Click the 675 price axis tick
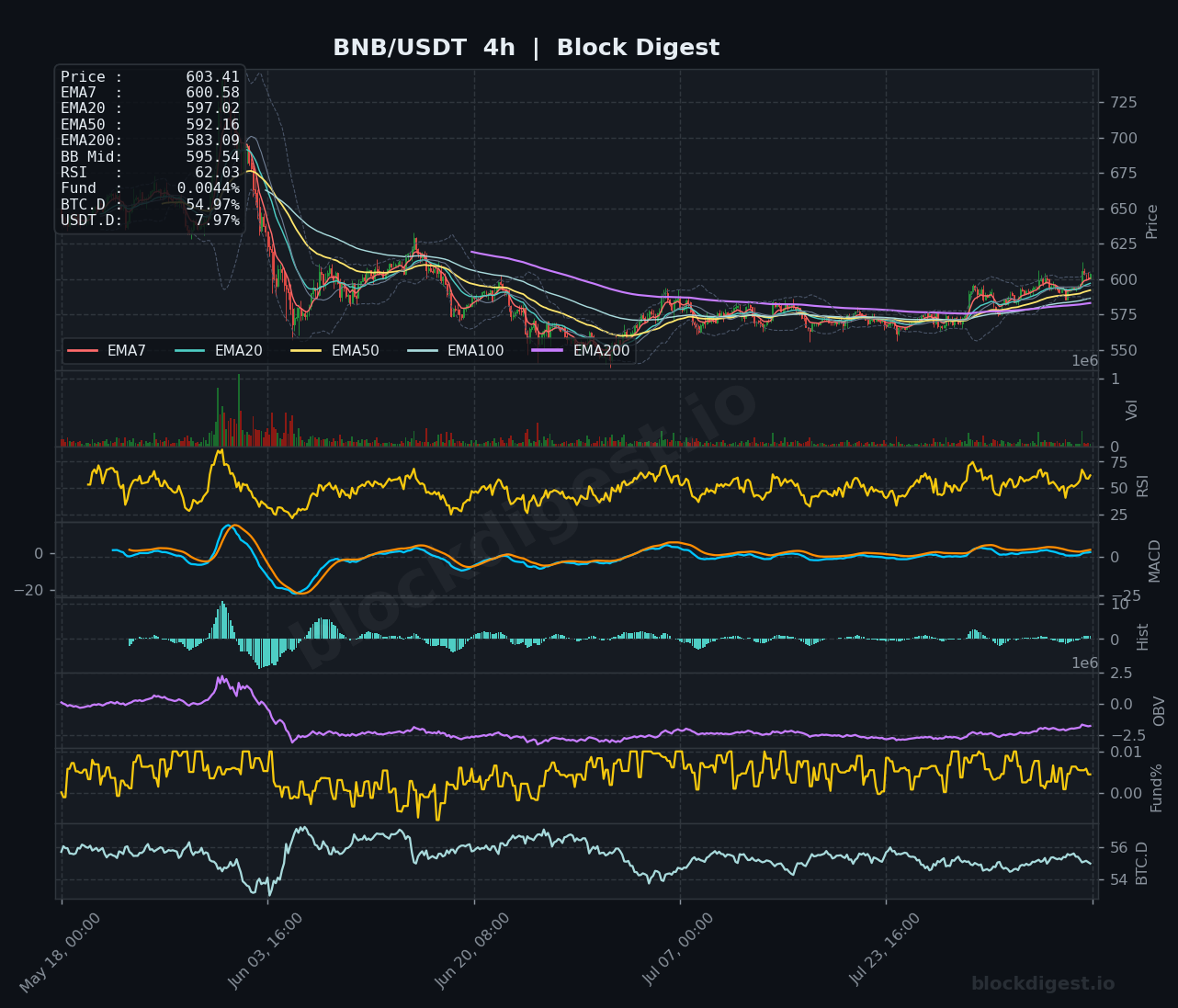Screen dimensions: 1178x1008 point(1123,174)
